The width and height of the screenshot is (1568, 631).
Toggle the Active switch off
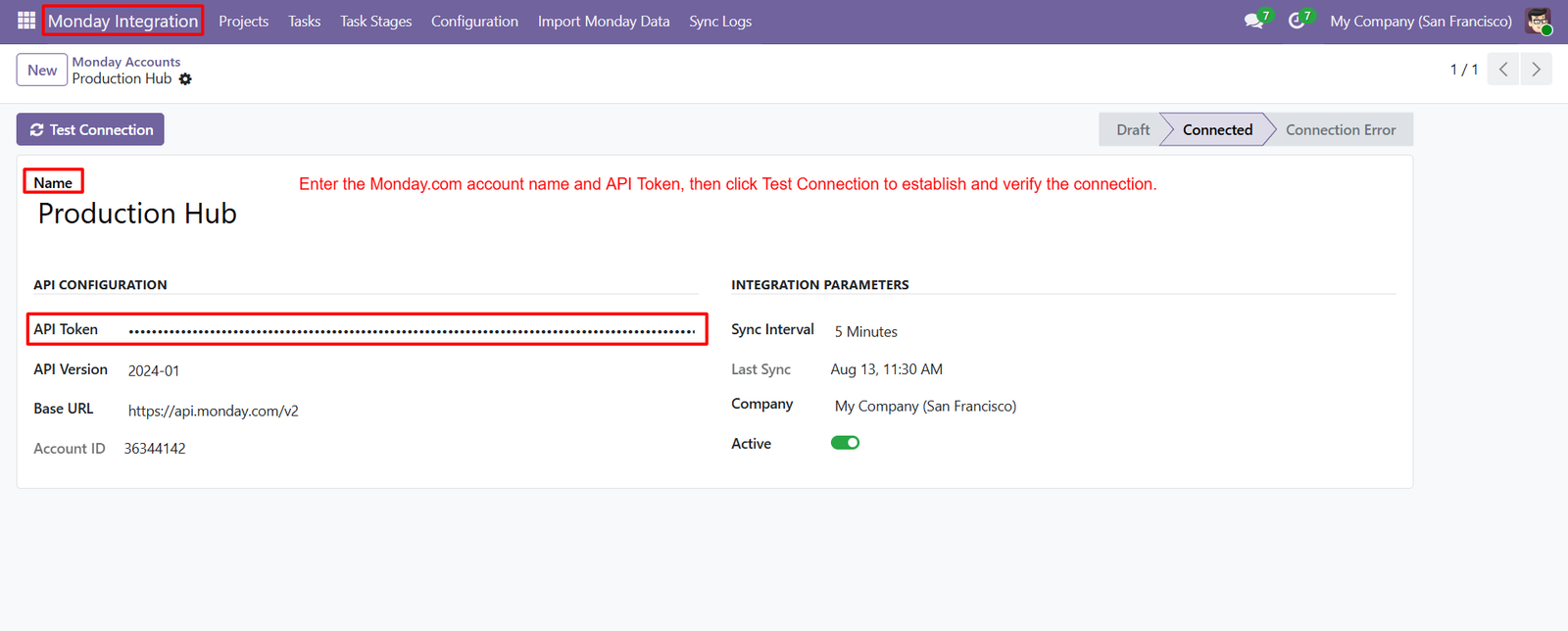[845, 443]
